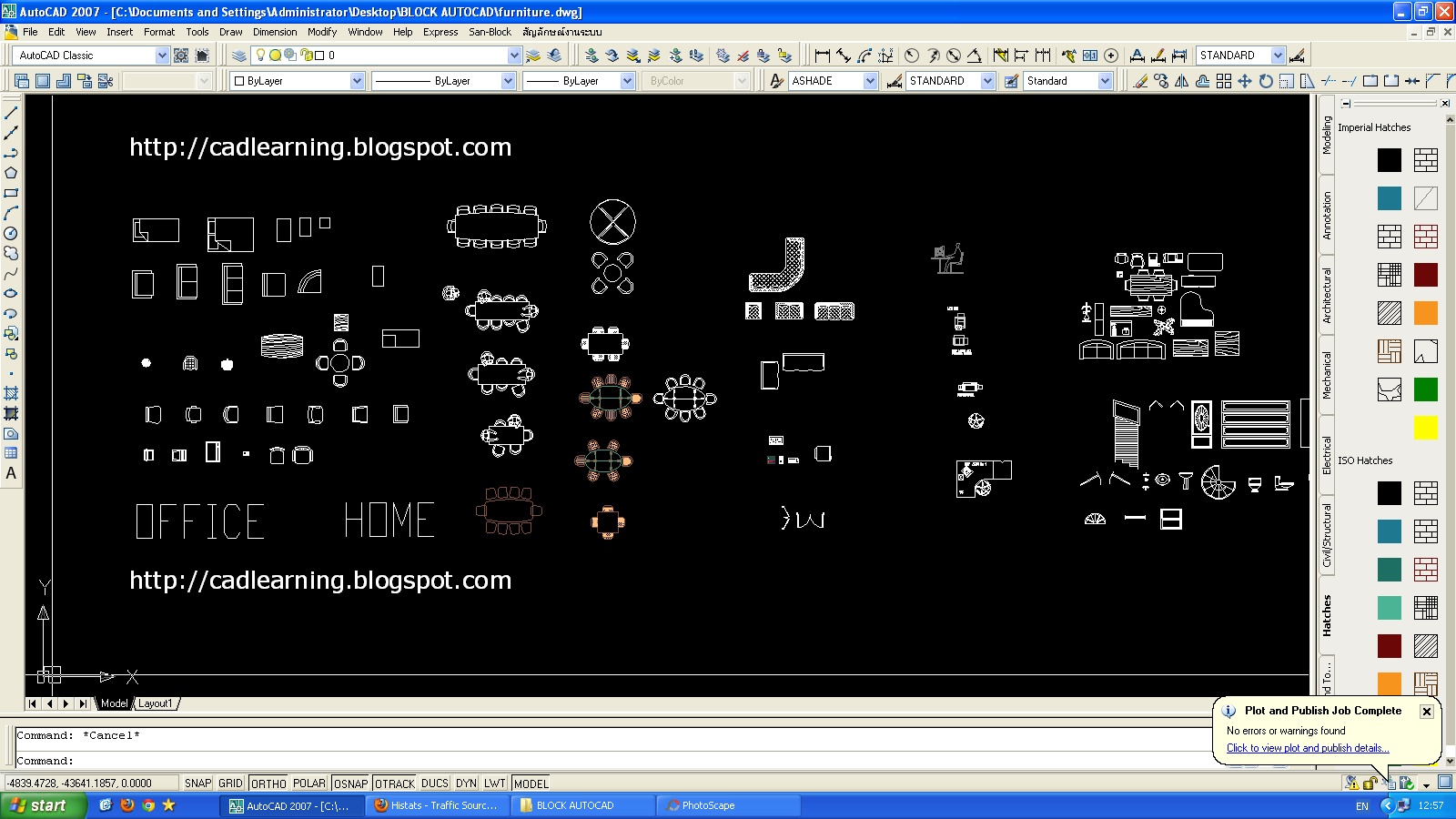The width and height of the screenshot is (1456, 819).
Task: Open the ByLayer color dropdown
Action: pos(357,81)
